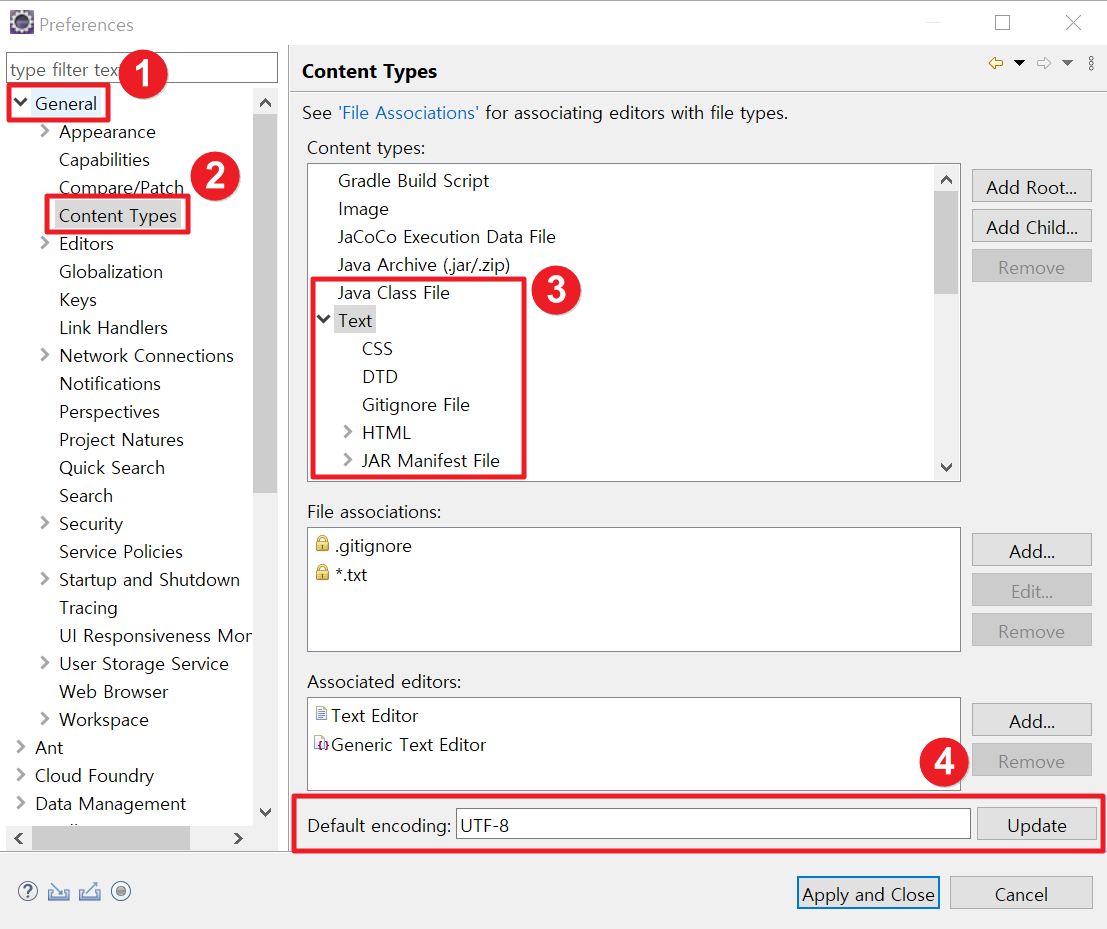The image size is (1107, 929).
Task: Select Java Class File content type
Action: point(394,292)
